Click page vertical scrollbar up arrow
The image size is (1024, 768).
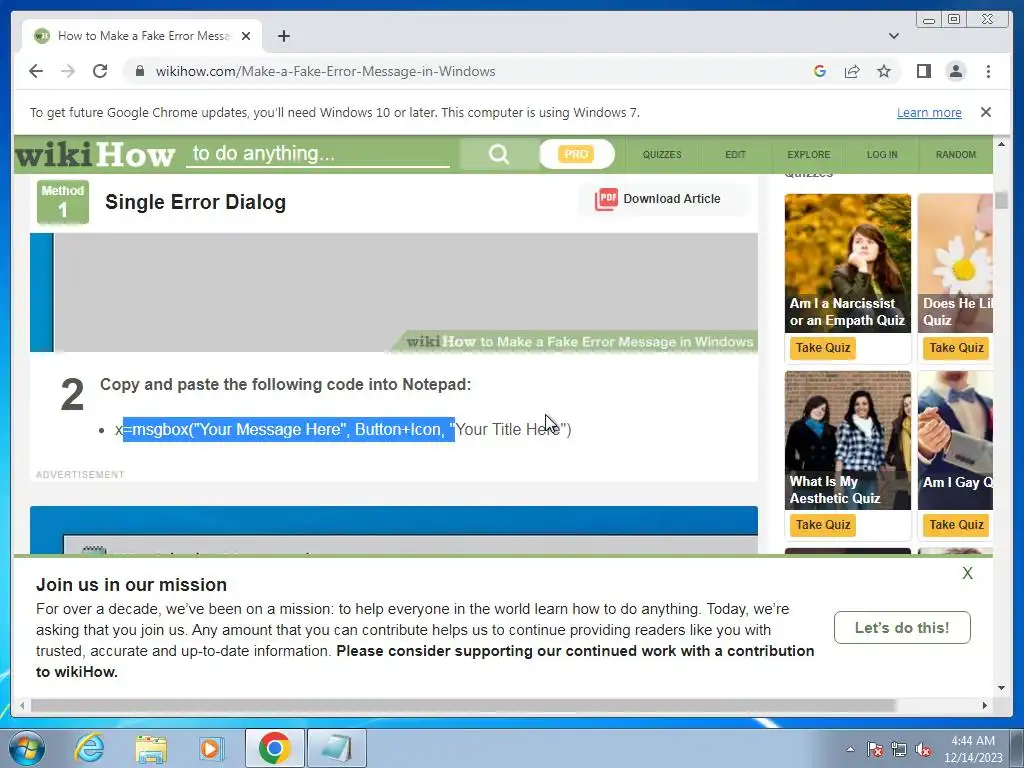pyautogui.click(x=1002, y=144)
